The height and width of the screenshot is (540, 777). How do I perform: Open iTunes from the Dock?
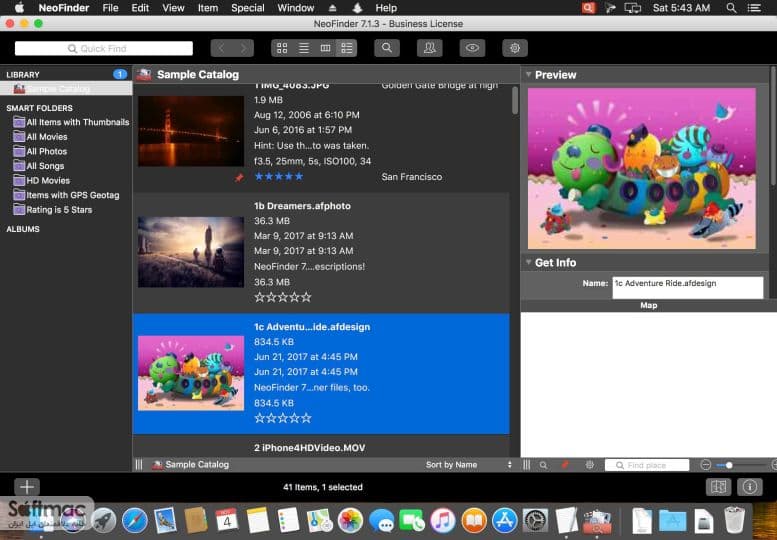[x=443, y=521]
